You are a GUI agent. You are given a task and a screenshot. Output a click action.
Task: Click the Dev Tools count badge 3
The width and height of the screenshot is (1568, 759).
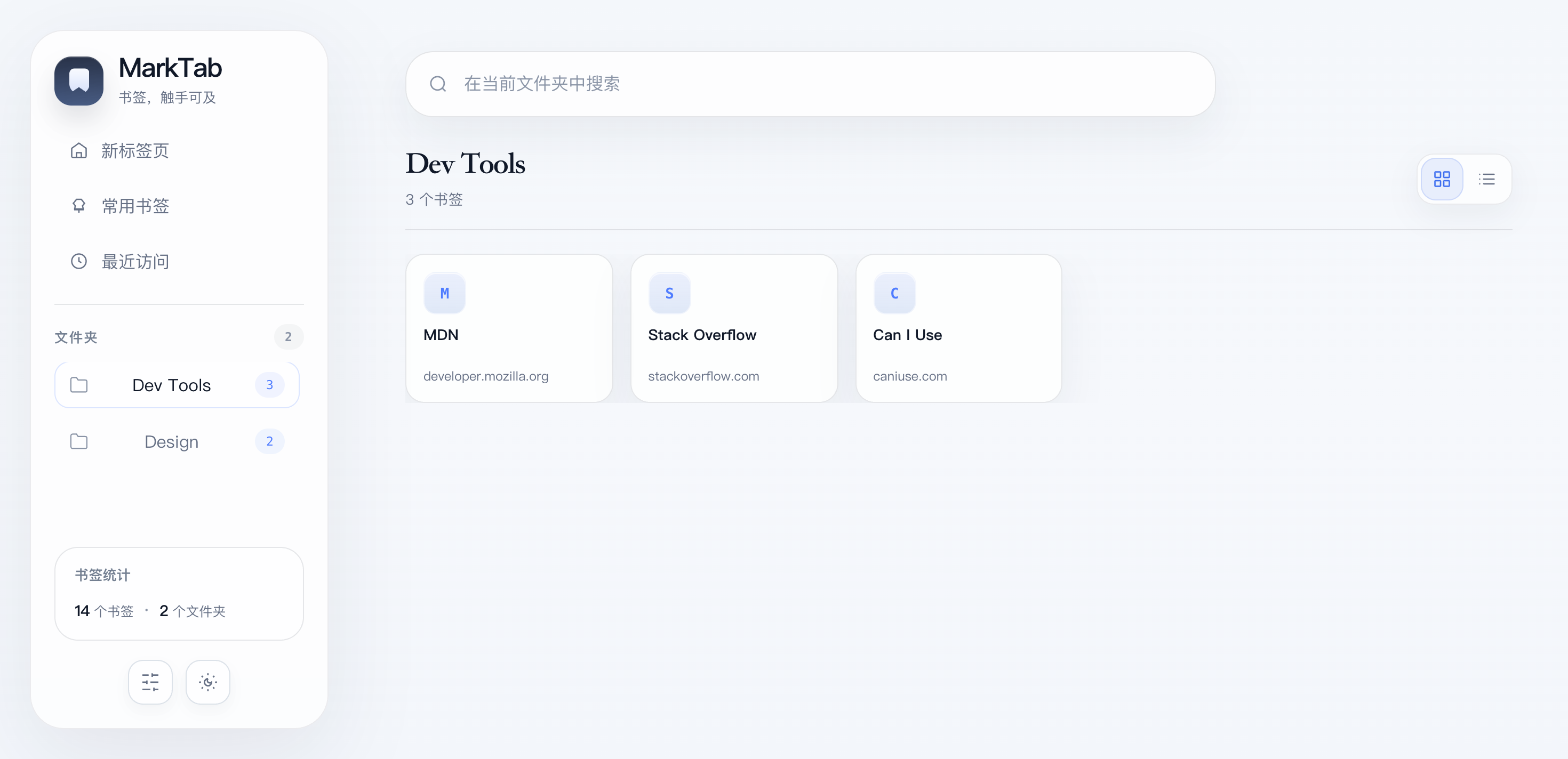tap(270, 385)
